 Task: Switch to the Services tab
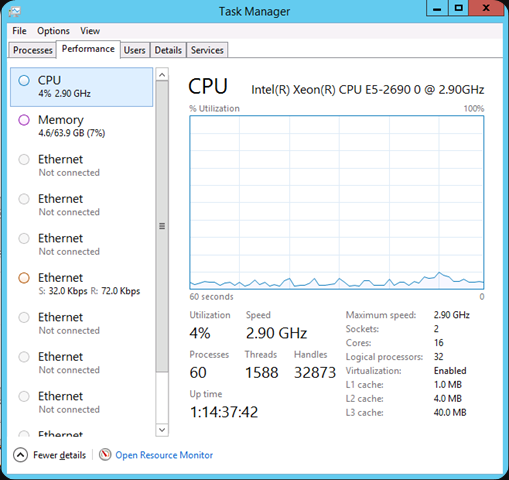(x=207, y=50)
